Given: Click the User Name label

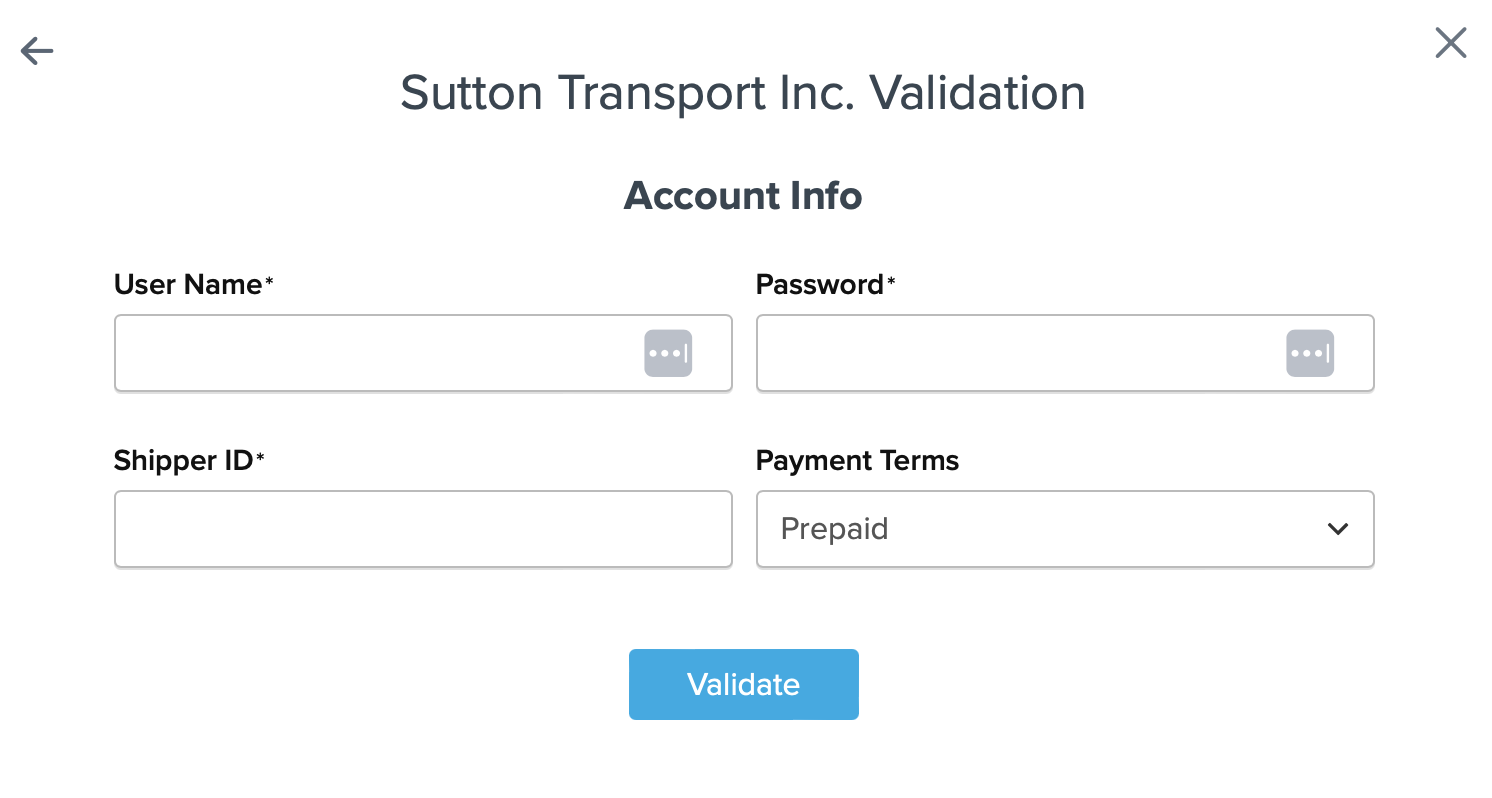Looking at the screenshot, I should pos(187,285).
